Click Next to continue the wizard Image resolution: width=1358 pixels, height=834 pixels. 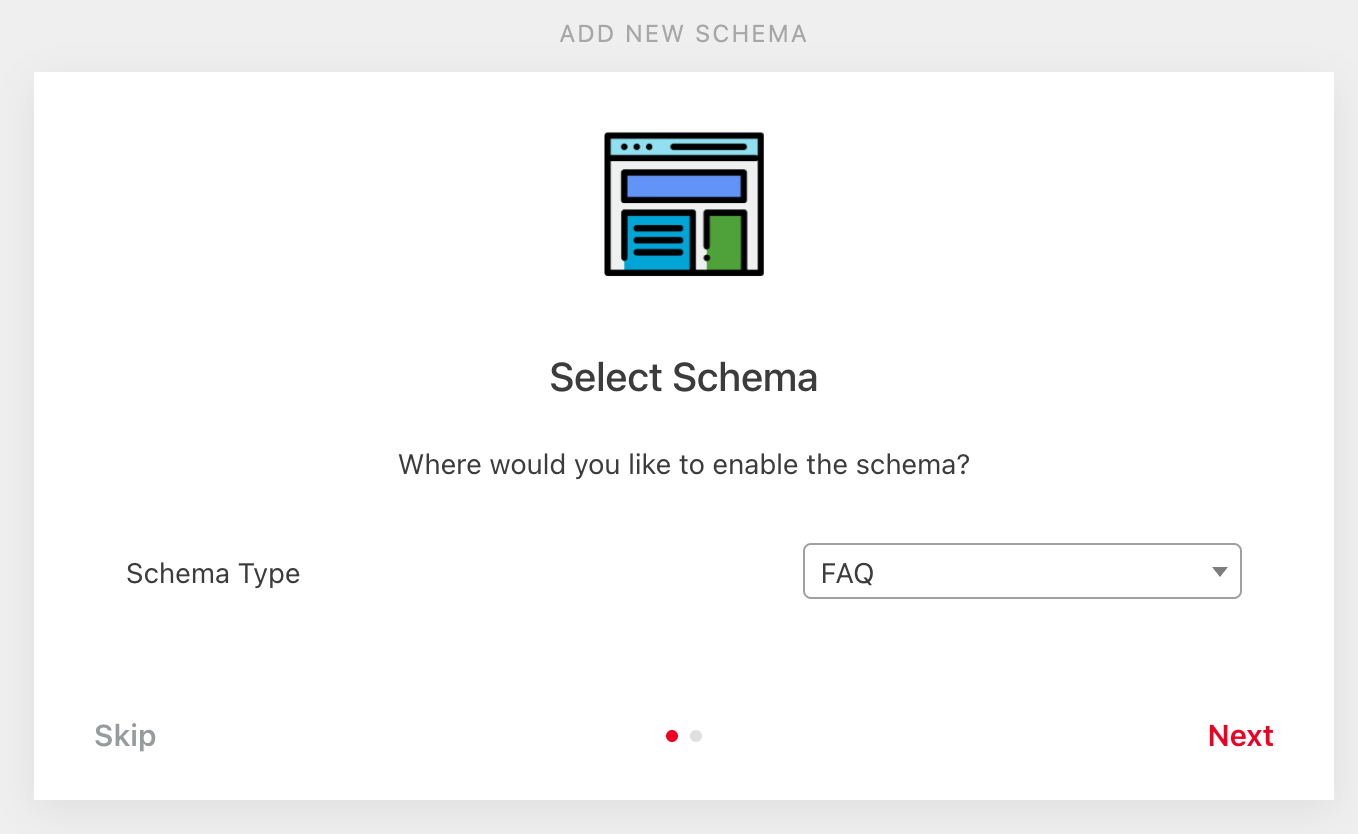1240,736
